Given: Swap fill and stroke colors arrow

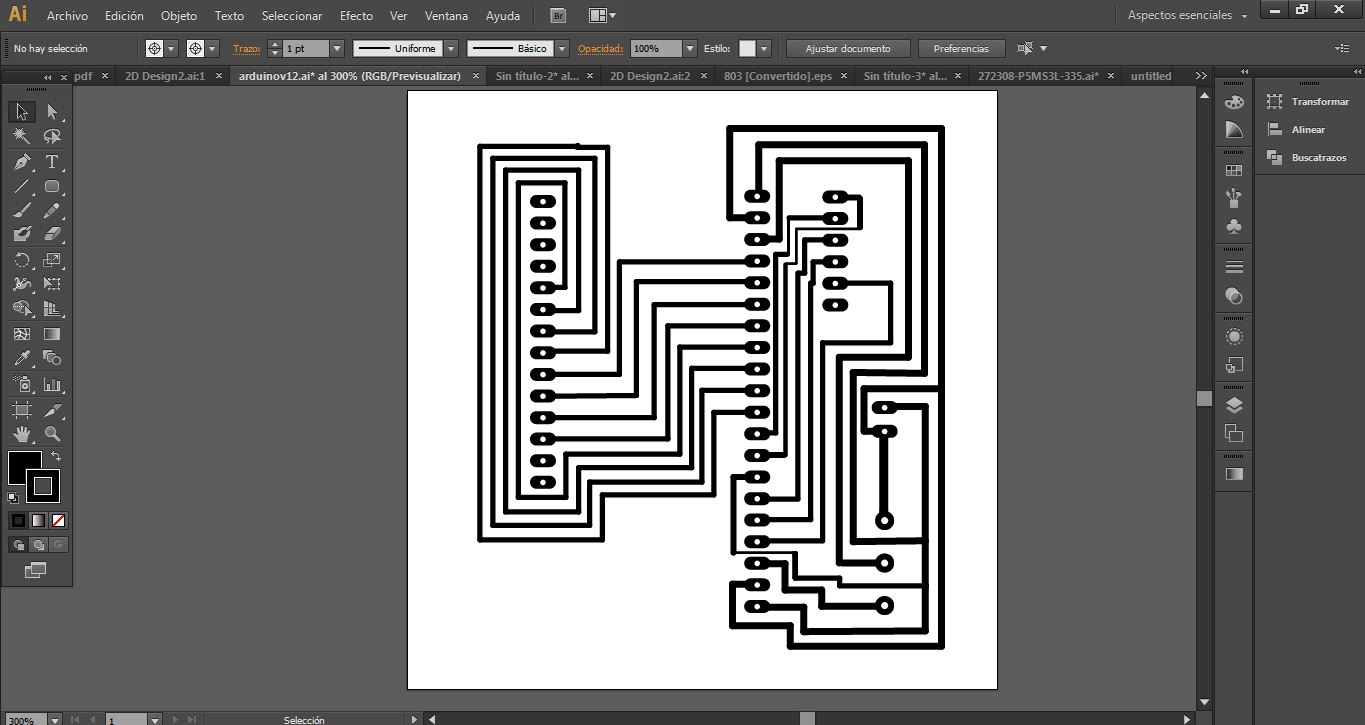Looking at the screenshot, I should click(56, 456).
